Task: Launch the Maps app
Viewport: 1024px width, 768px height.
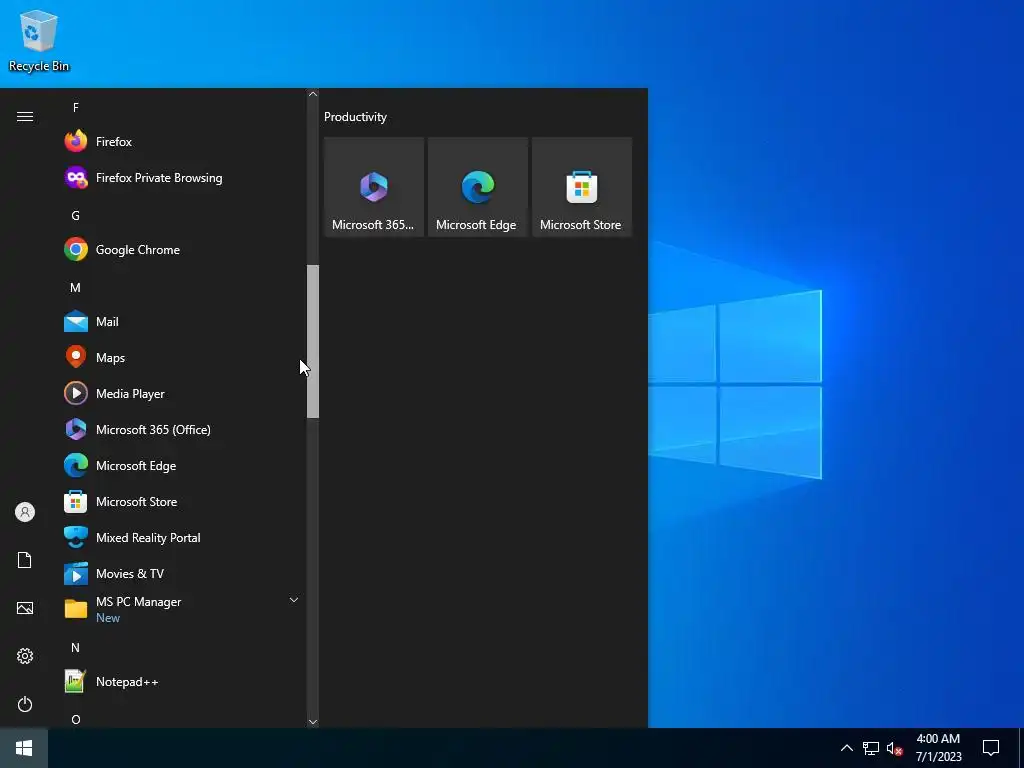Action: point(182,357)
